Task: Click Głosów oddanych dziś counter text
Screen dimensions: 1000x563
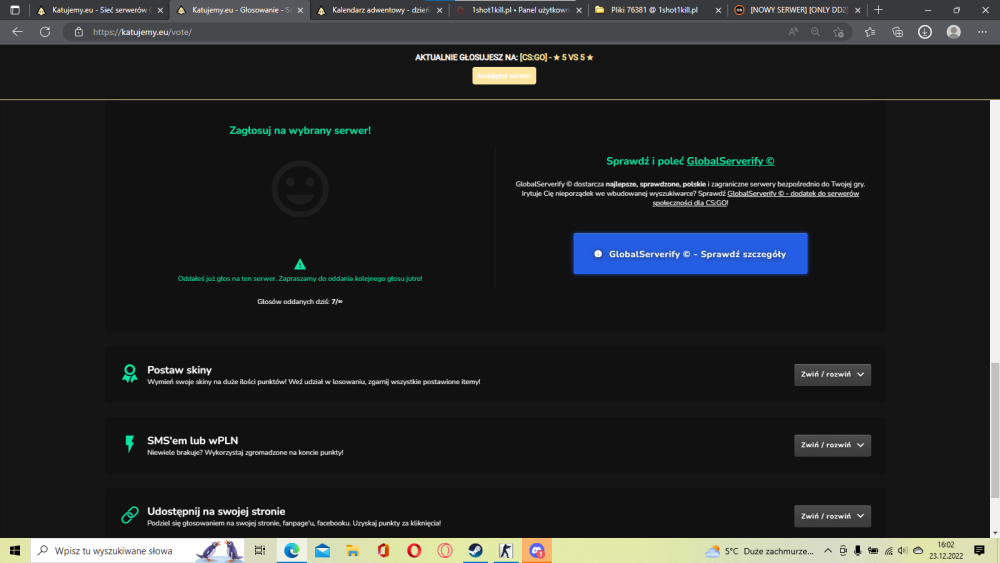Action: coord(300,302)
